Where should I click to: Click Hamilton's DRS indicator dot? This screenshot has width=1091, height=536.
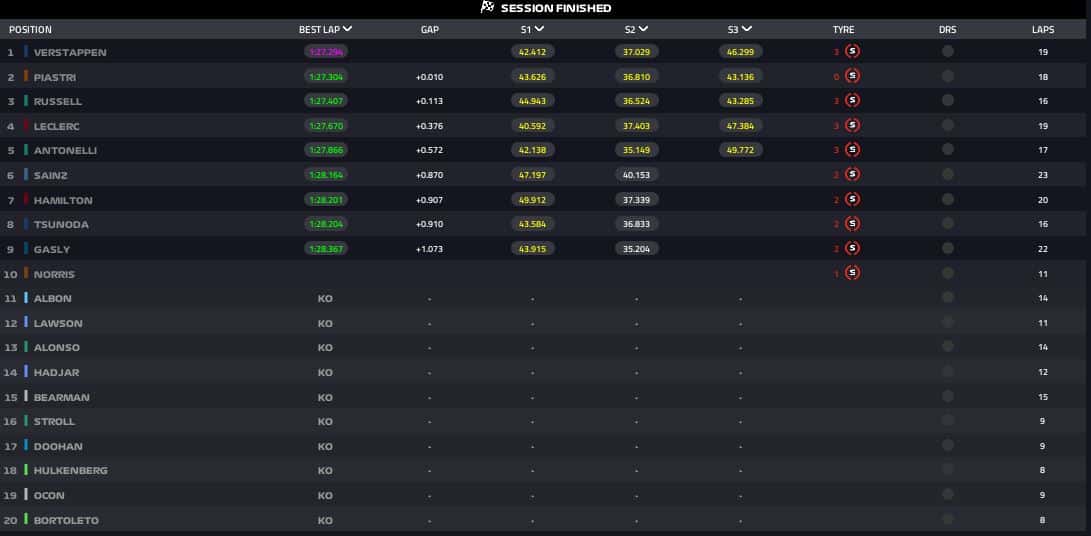click(948, 199)
